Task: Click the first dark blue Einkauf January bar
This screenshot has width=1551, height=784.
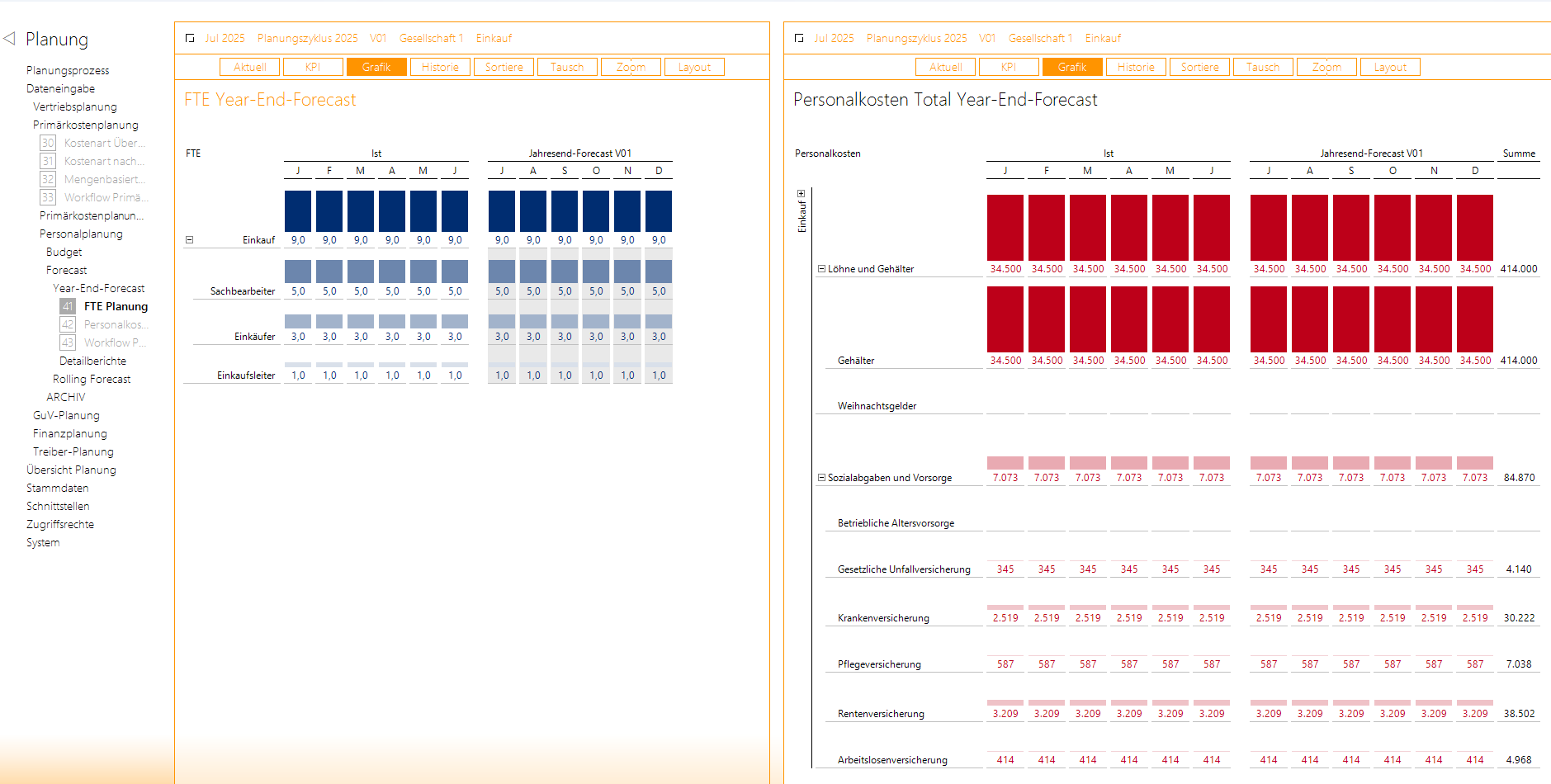Action: (x=298, y=211)
